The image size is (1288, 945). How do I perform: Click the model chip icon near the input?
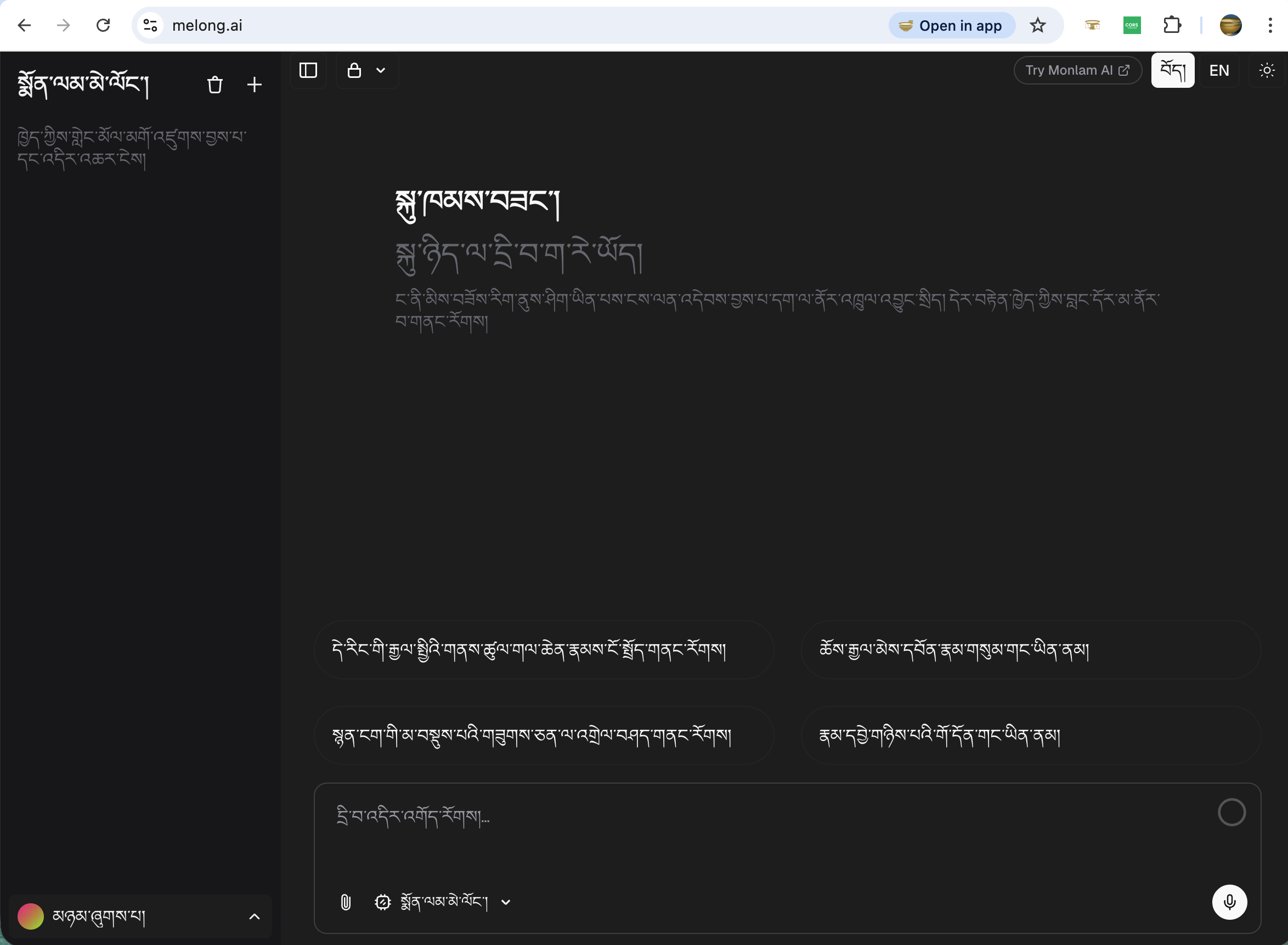click(x=382, y=902)
